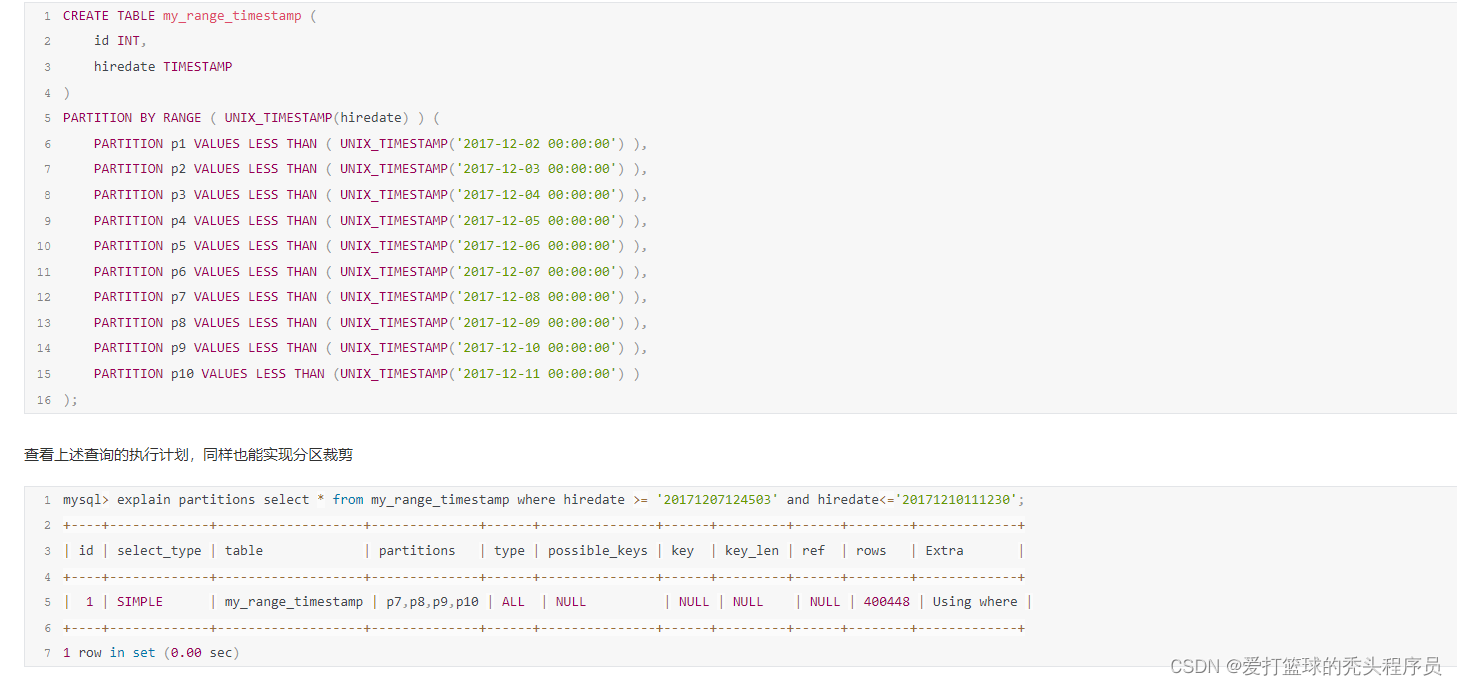1457x685 pixels.
Task: Click the SIMPLE select_type value
Action: point(139,601)
